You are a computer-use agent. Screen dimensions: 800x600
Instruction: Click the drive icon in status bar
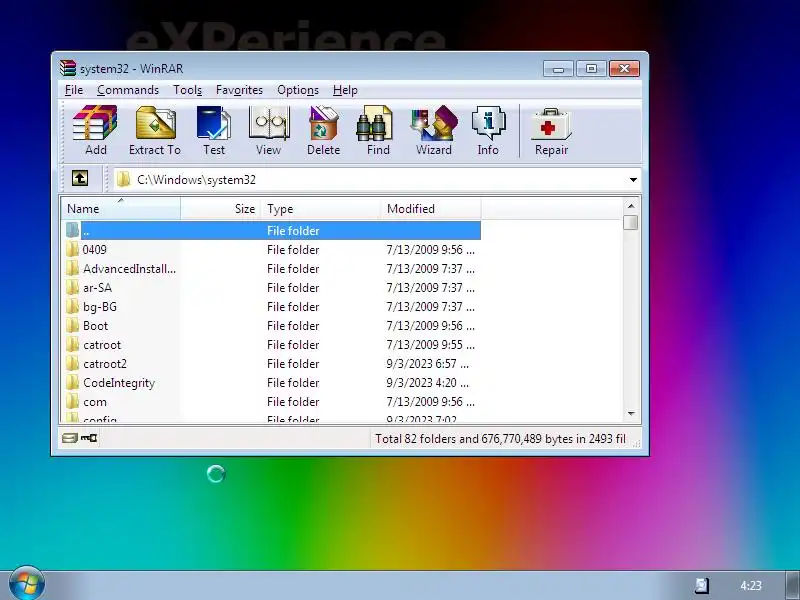coord(69,438)
